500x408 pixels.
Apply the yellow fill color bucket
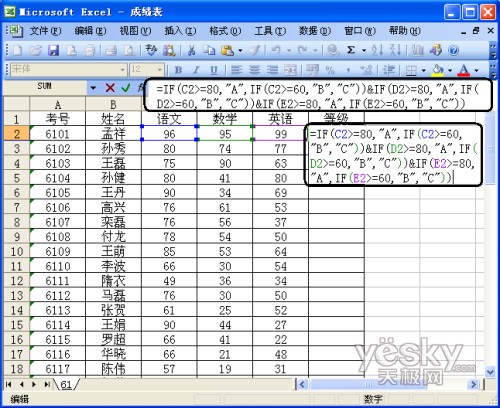pyautogui.click(x=438, y=70)
